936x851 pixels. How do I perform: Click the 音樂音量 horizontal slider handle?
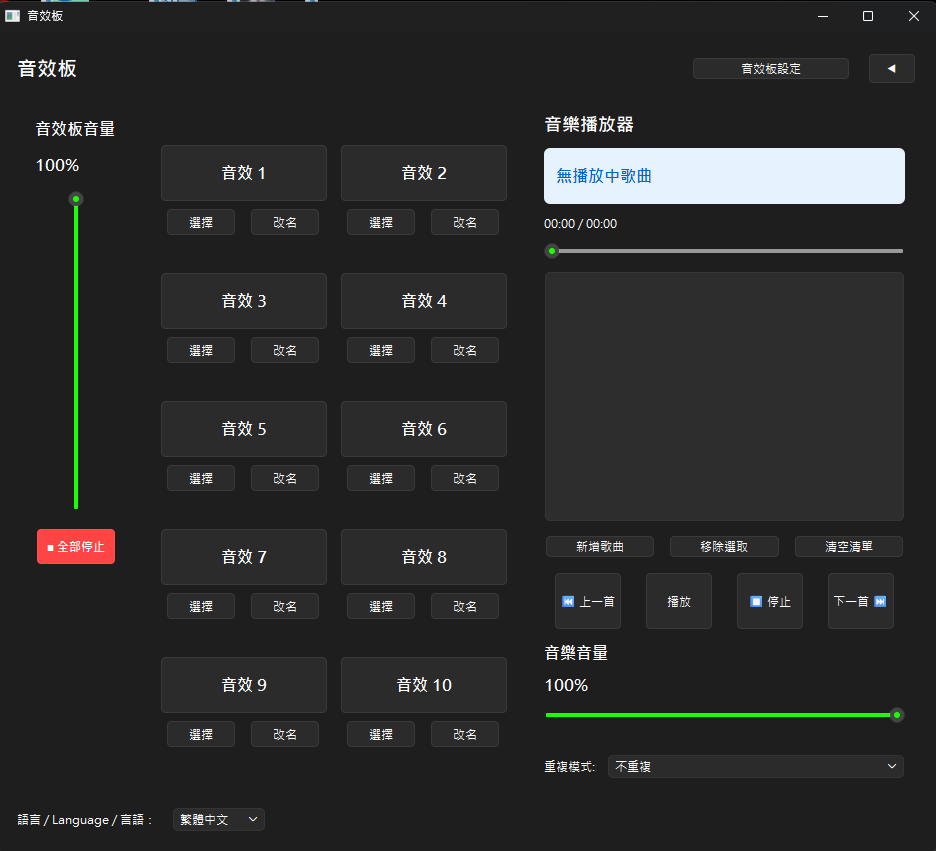click(x=897, y=715)
